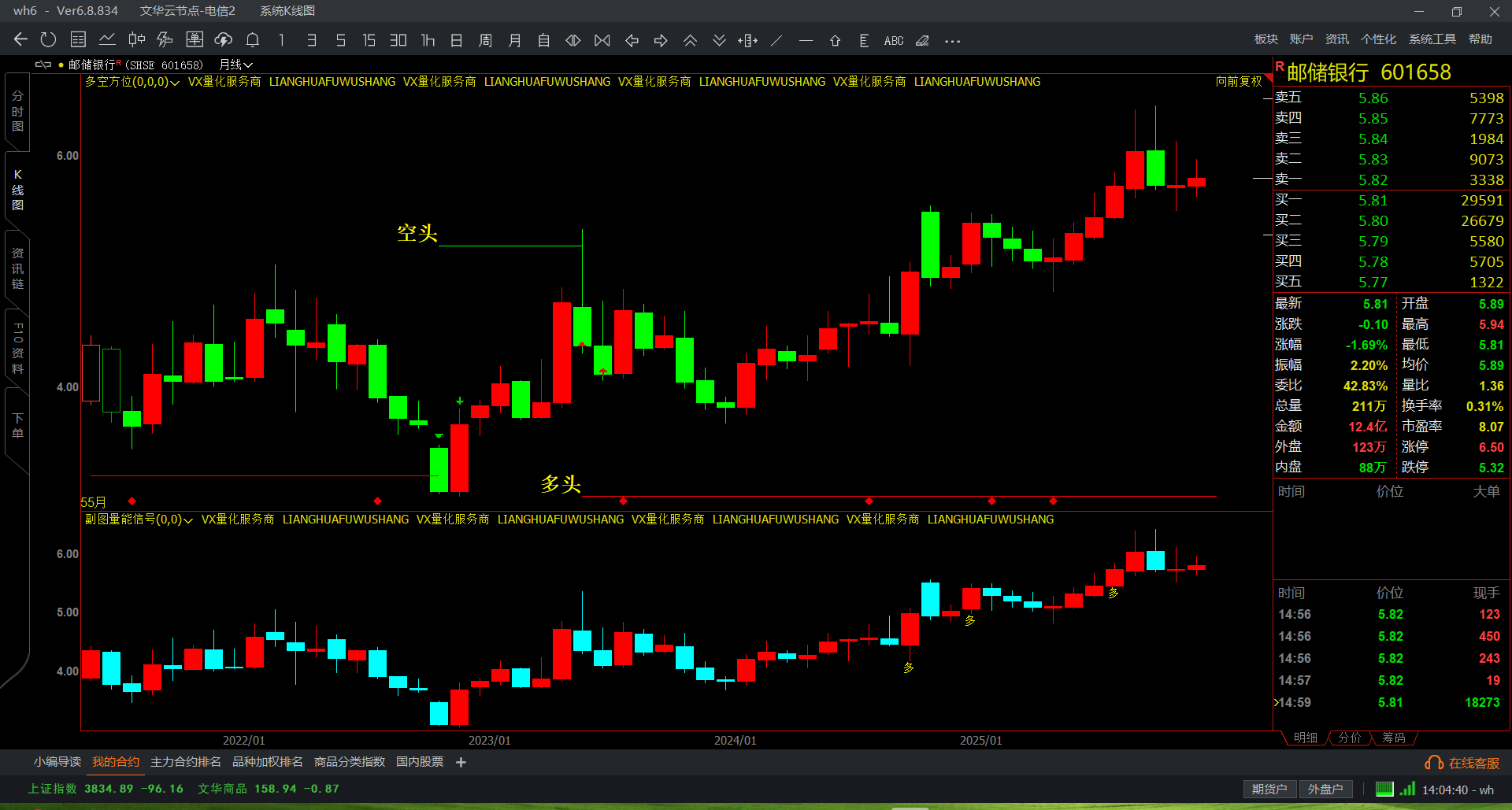
Task: Open the 账户 menu
Action: [x=1301, y=39]
